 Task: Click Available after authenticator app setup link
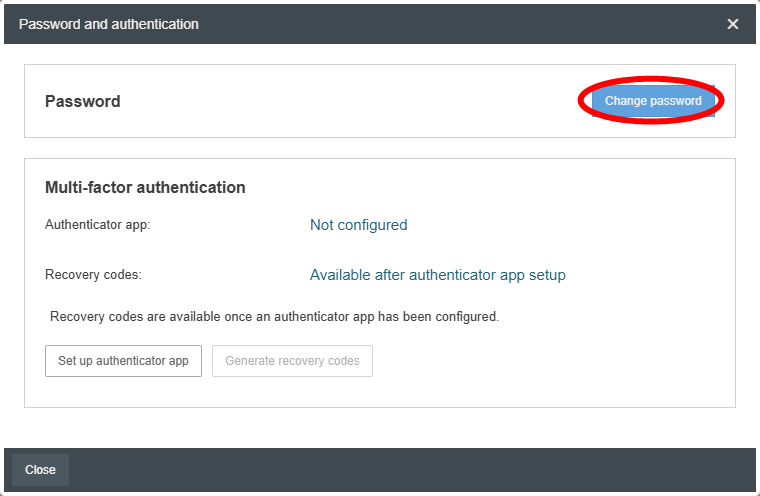[x=437, y=275]
